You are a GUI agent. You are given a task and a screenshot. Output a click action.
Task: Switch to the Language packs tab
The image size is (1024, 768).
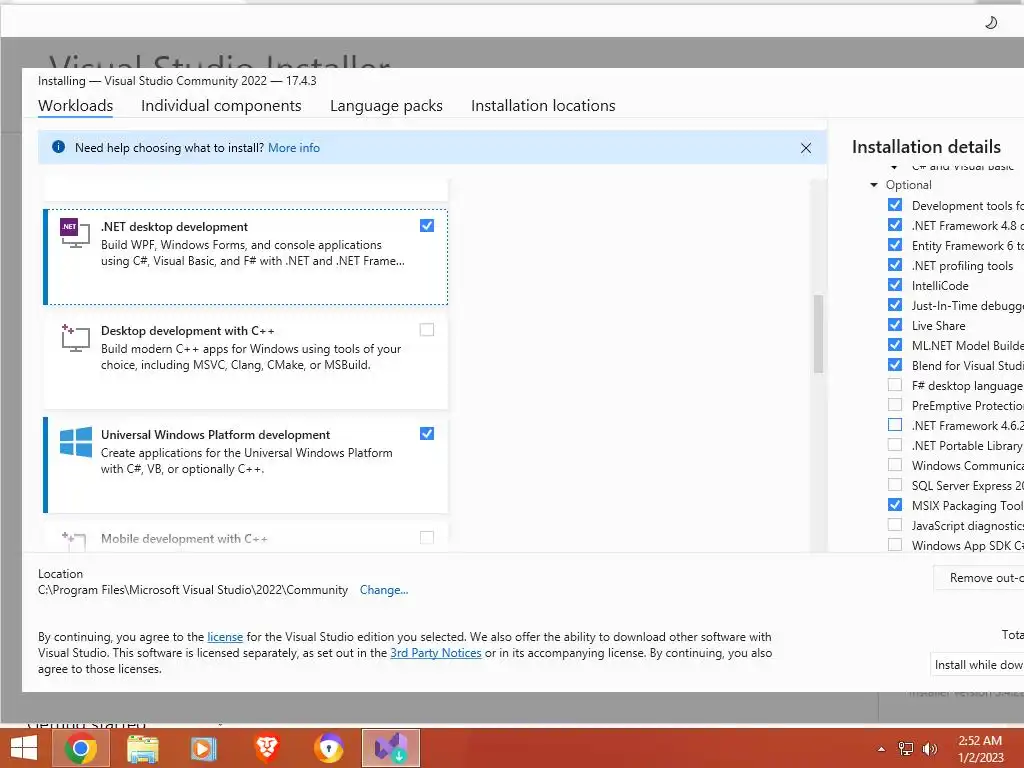point(386,106)
